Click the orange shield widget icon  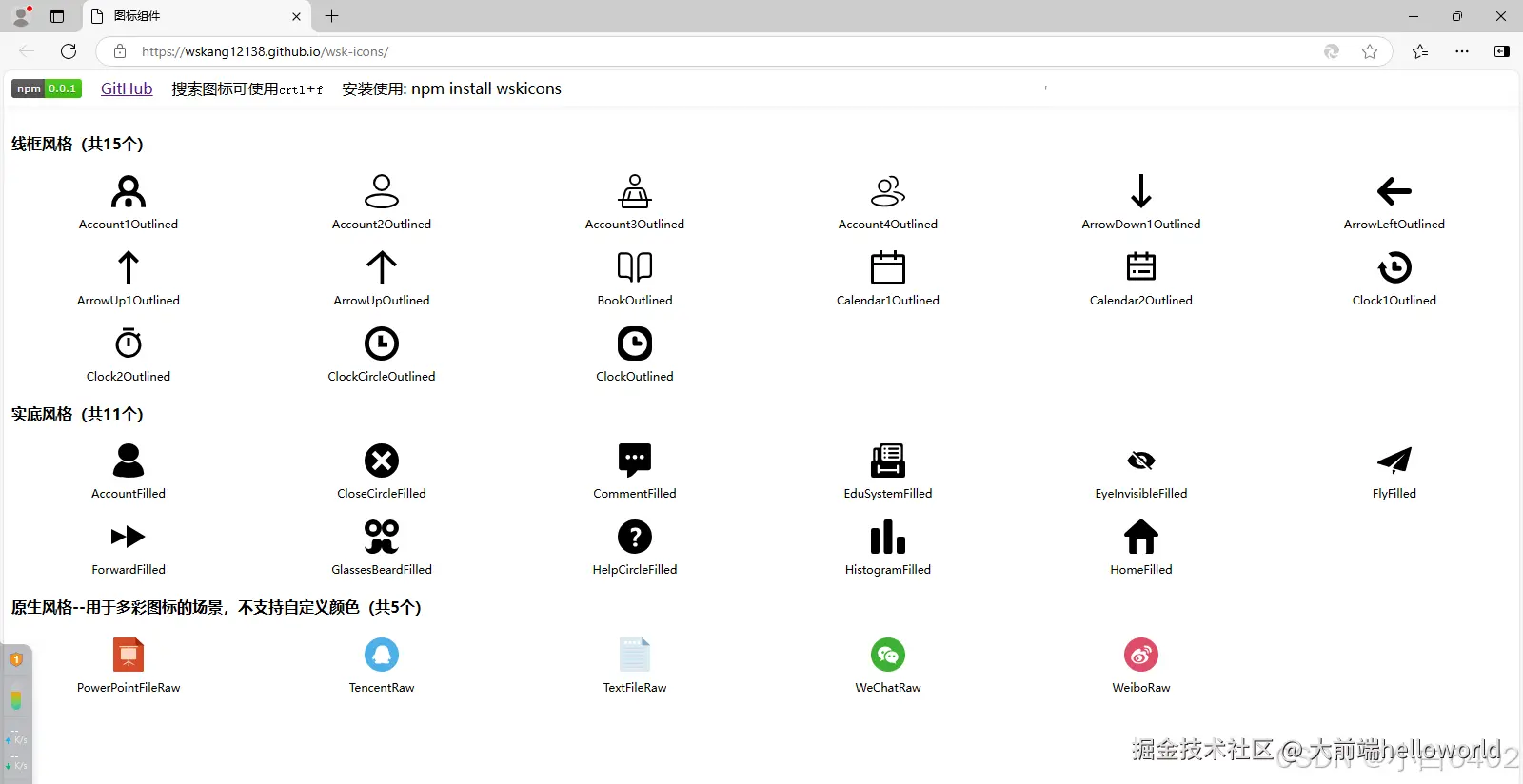coord(16,659)
